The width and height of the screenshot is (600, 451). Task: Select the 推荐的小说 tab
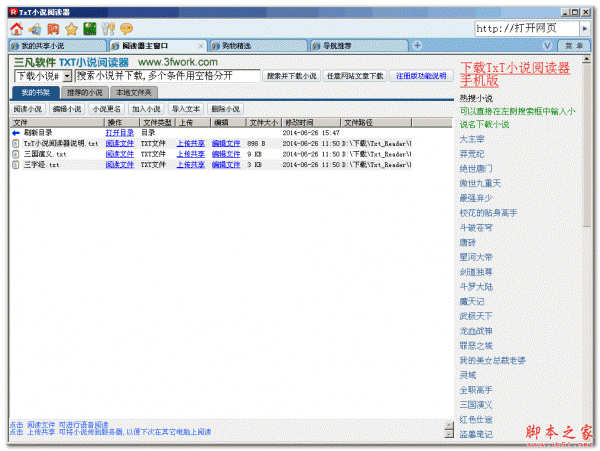[x=85, y=93]
